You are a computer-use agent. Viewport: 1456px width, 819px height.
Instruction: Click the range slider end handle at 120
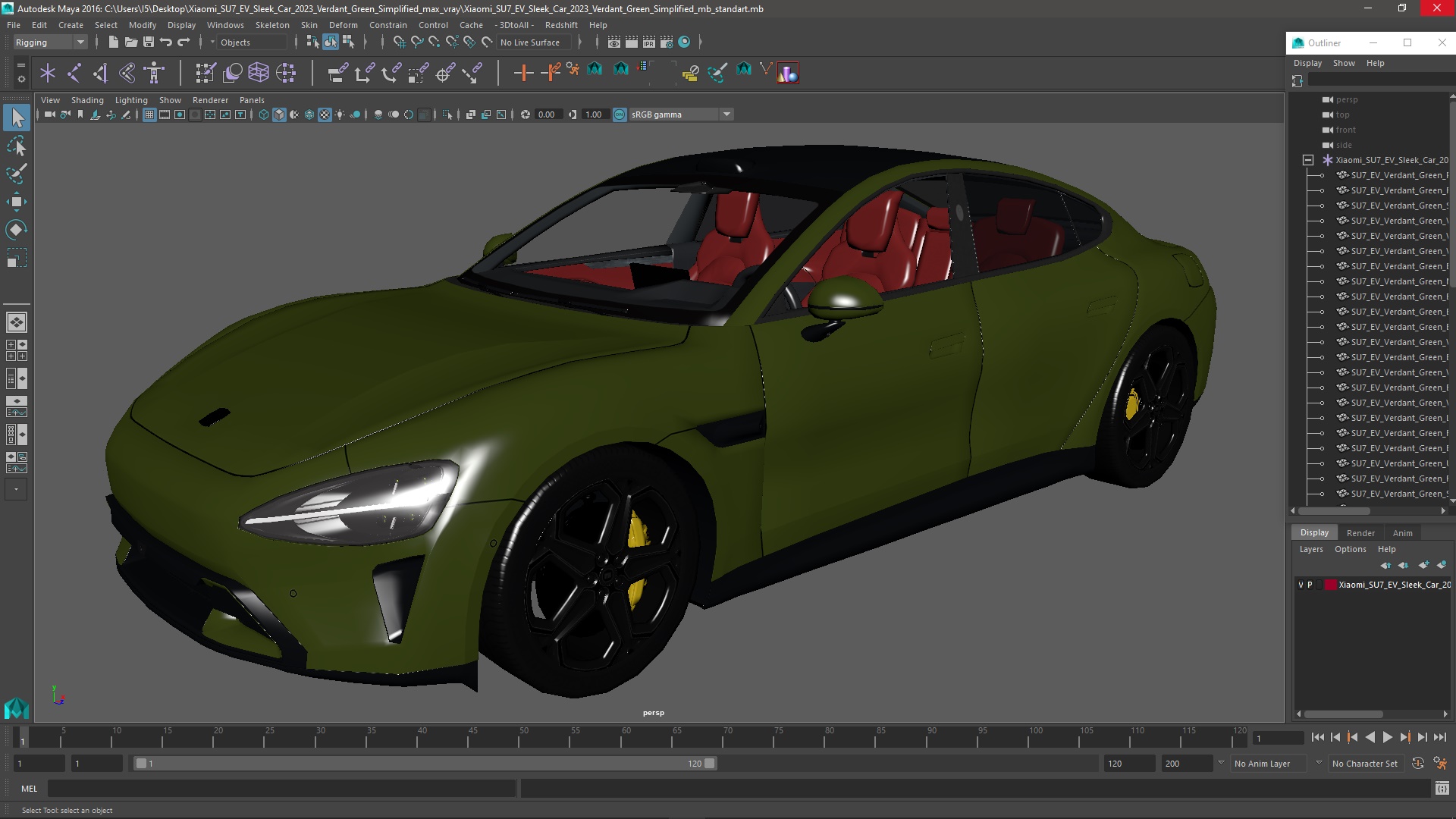tap(710, 764)
